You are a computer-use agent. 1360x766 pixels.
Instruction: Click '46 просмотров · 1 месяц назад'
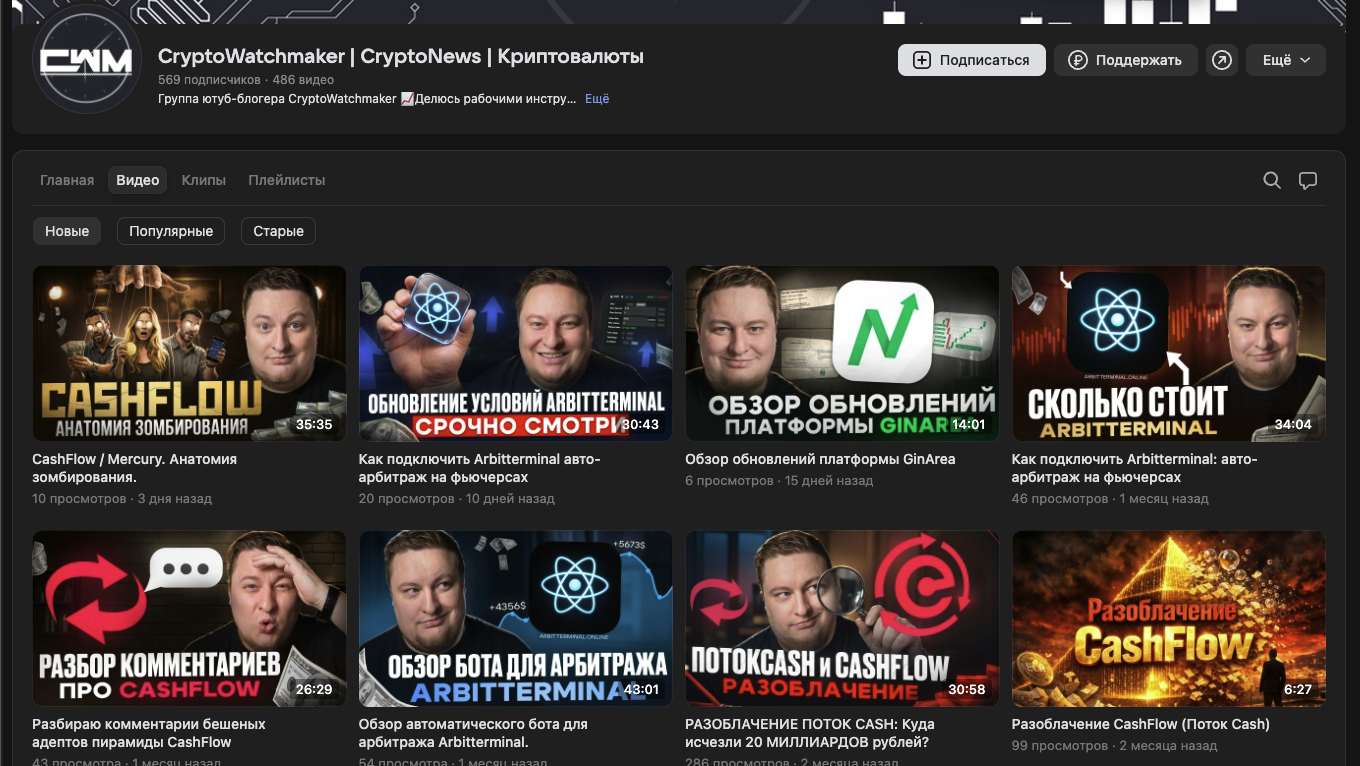coord(1110,498)
